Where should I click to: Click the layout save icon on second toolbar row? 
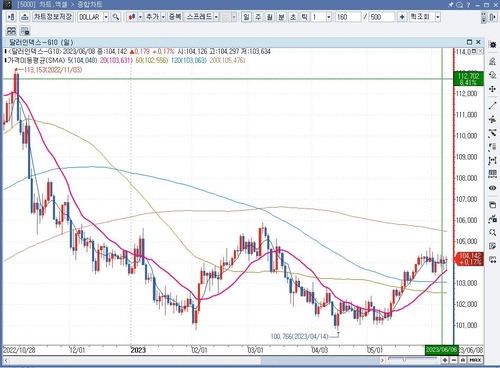25,31
